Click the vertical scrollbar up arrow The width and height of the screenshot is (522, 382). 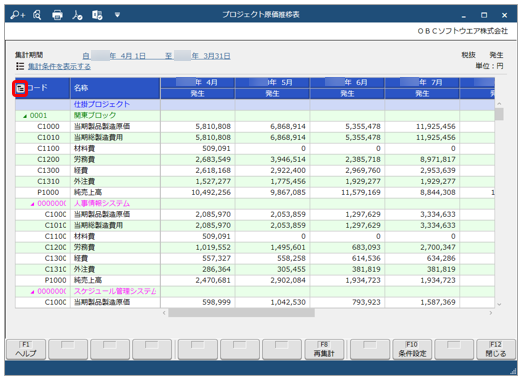click(x=499, y=104)
